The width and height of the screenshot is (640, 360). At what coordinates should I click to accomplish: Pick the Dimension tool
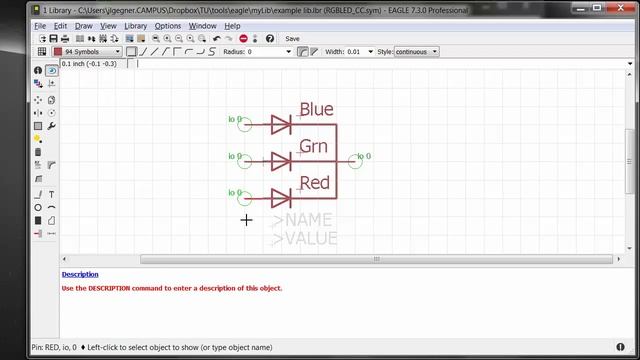[51, 234]
